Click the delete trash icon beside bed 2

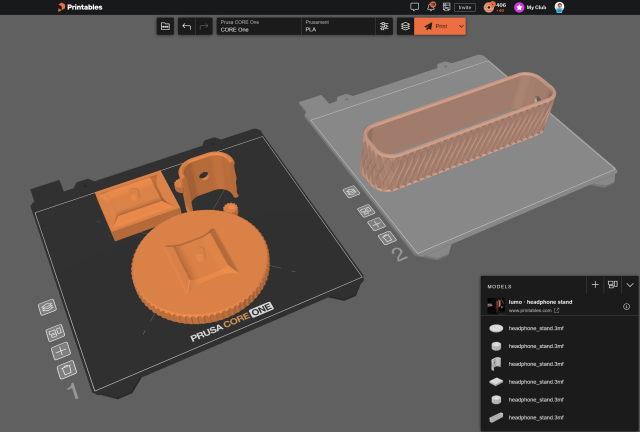(x=387, y=238)
